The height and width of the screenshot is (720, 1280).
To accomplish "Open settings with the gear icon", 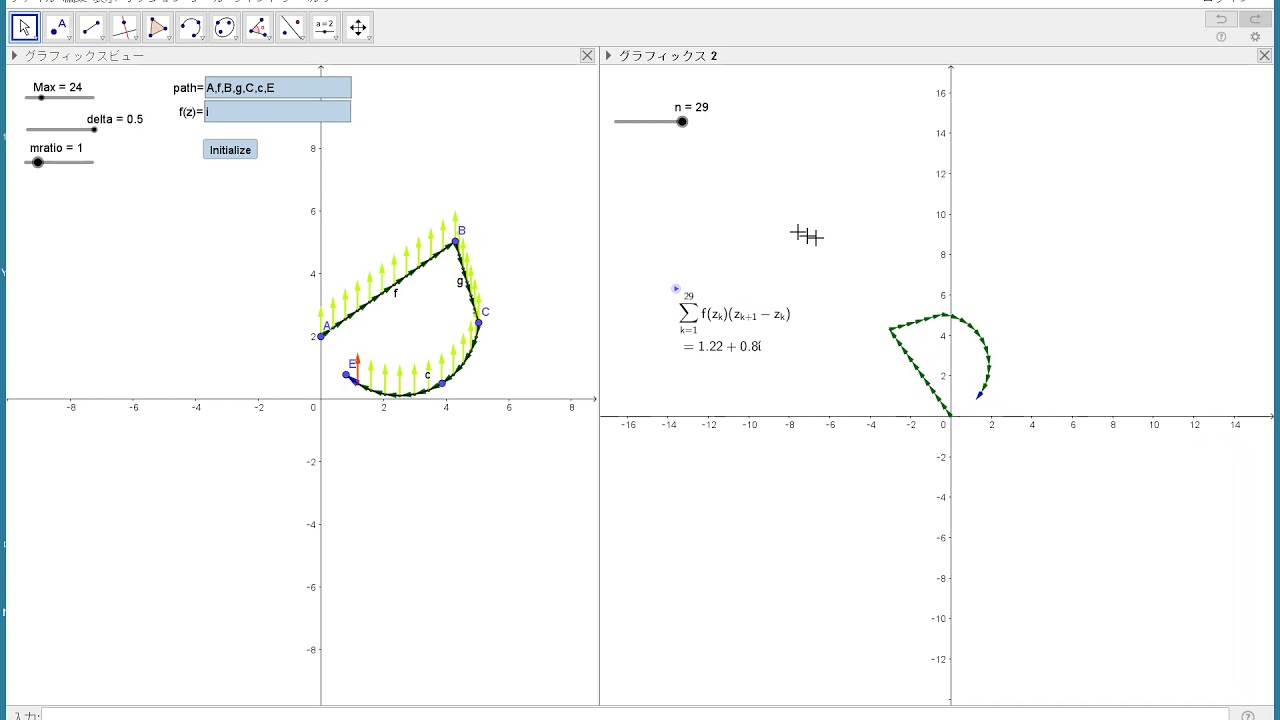I will tap(1255, 37).
